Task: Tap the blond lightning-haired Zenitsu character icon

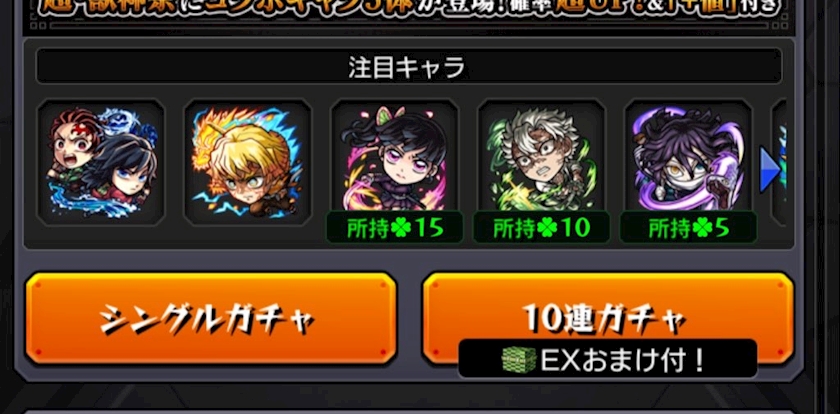Action: tap(248, 162)
